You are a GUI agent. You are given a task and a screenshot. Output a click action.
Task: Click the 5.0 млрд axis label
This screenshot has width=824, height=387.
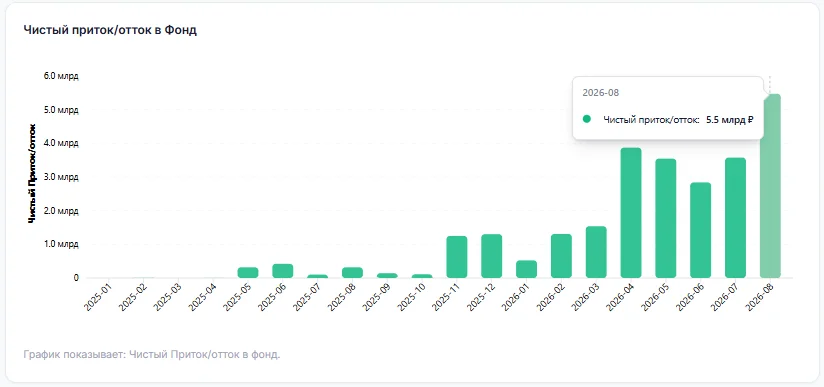[x=61, y=110]
